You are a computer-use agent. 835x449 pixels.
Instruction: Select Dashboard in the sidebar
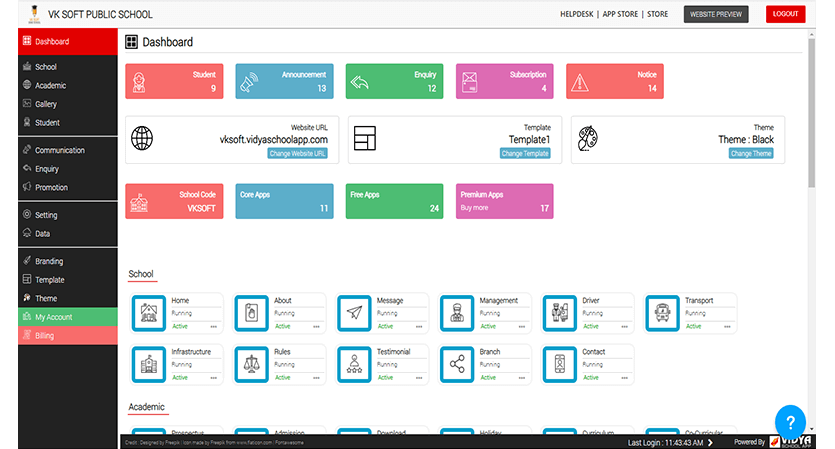pos(68,42)
